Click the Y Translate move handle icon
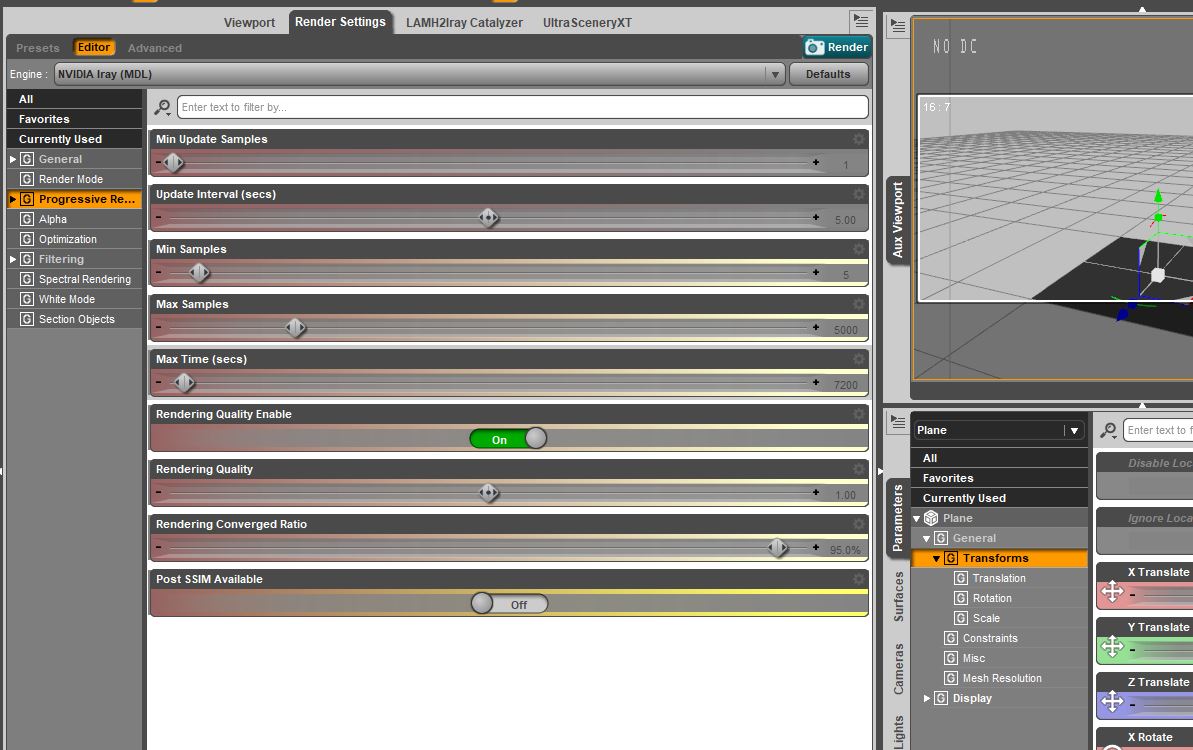The image size is (1193, 750). tap(1112, 647)
